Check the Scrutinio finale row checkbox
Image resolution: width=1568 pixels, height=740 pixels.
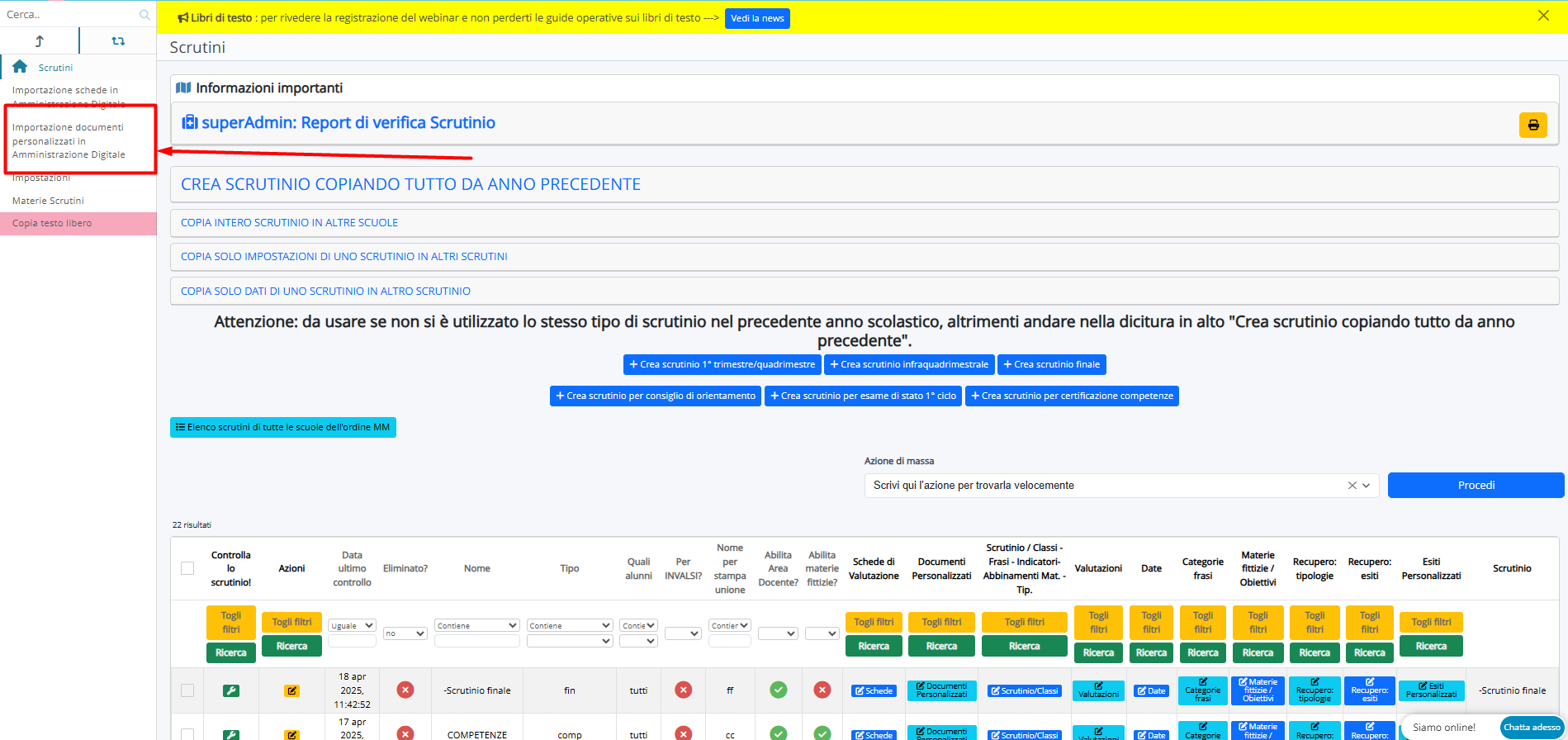pos(187,690)
